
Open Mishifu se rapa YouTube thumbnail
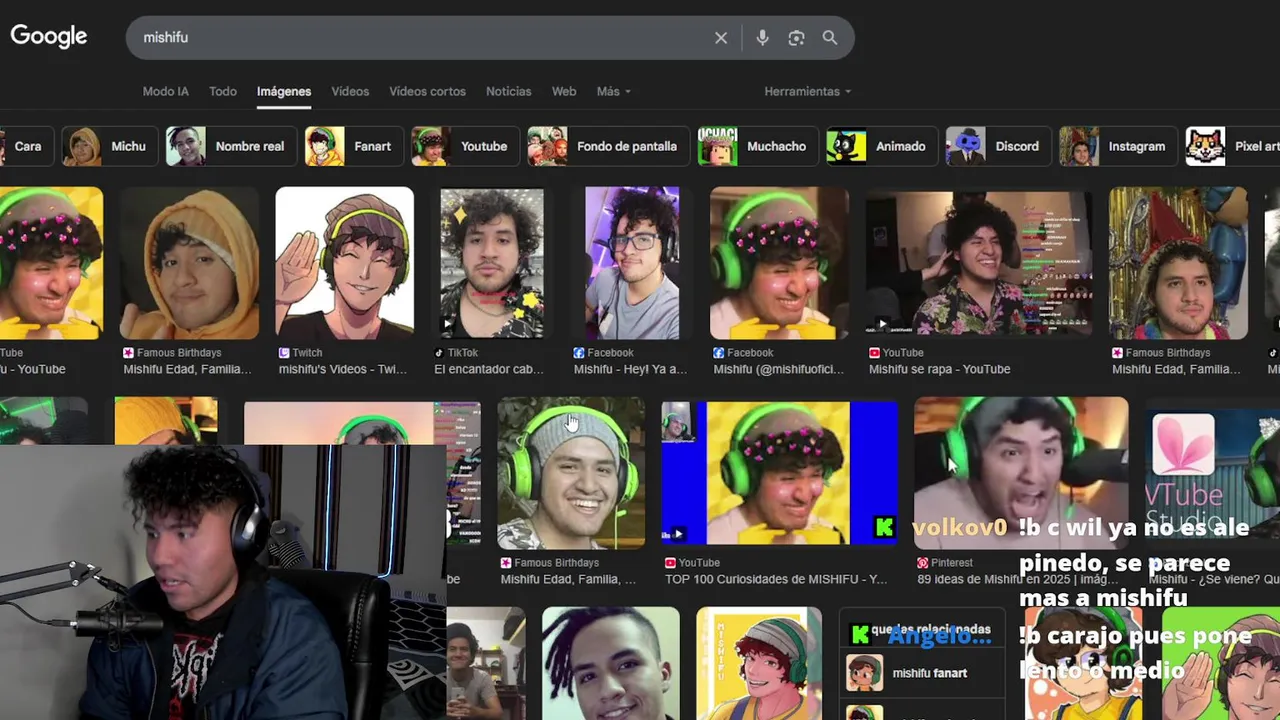[x=979, y=263]
